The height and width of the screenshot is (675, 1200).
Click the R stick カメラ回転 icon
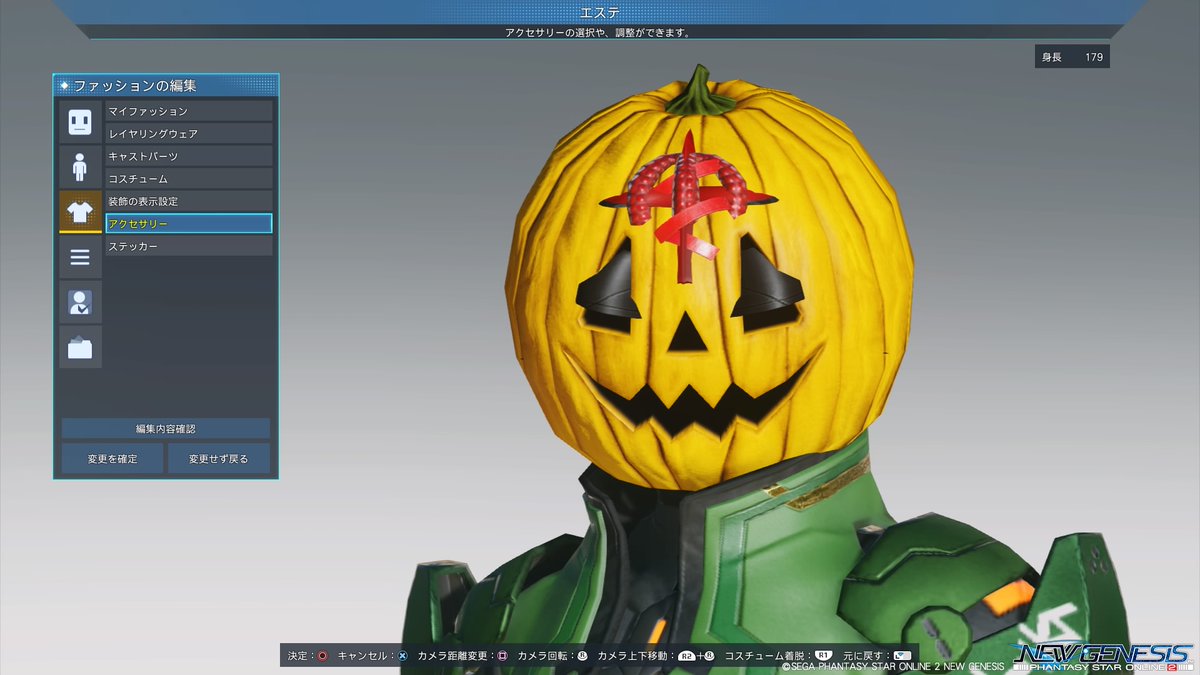click(582, 656)
